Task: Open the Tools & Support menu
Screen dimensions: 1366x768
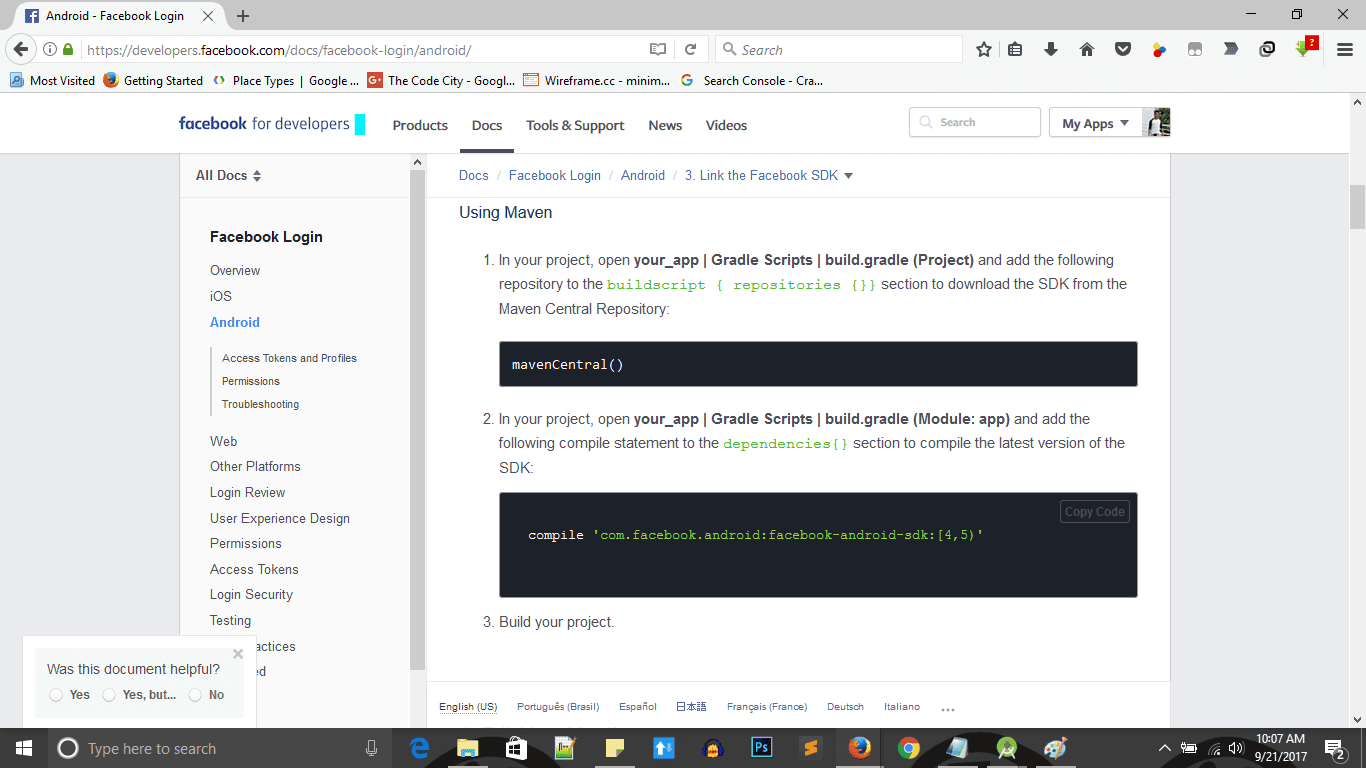Action: (575, 125)
